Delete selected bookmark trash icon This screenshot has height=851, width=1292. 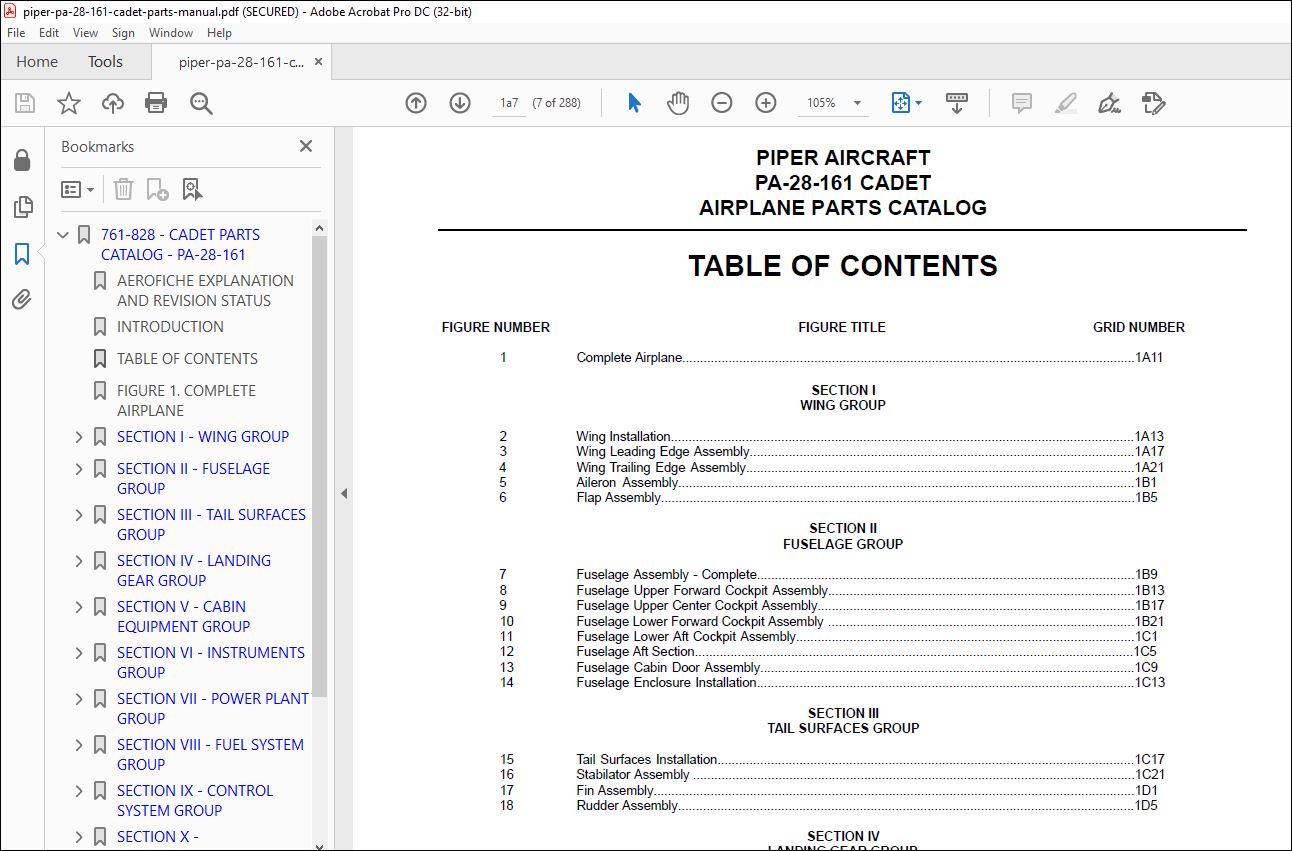tap(123, 189)
